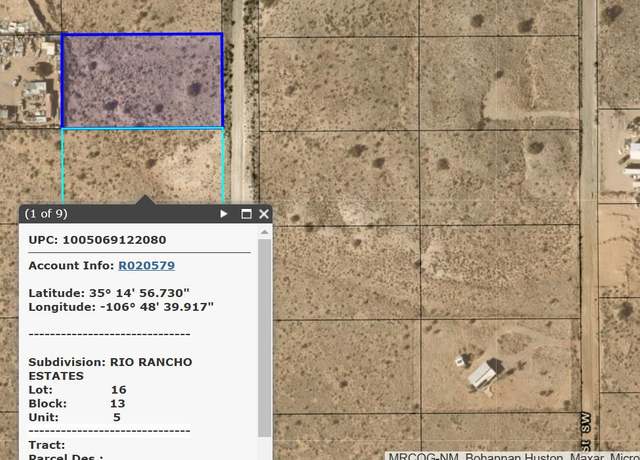Open account link R020579
This screenshot has height=460, width=640.
147,266
